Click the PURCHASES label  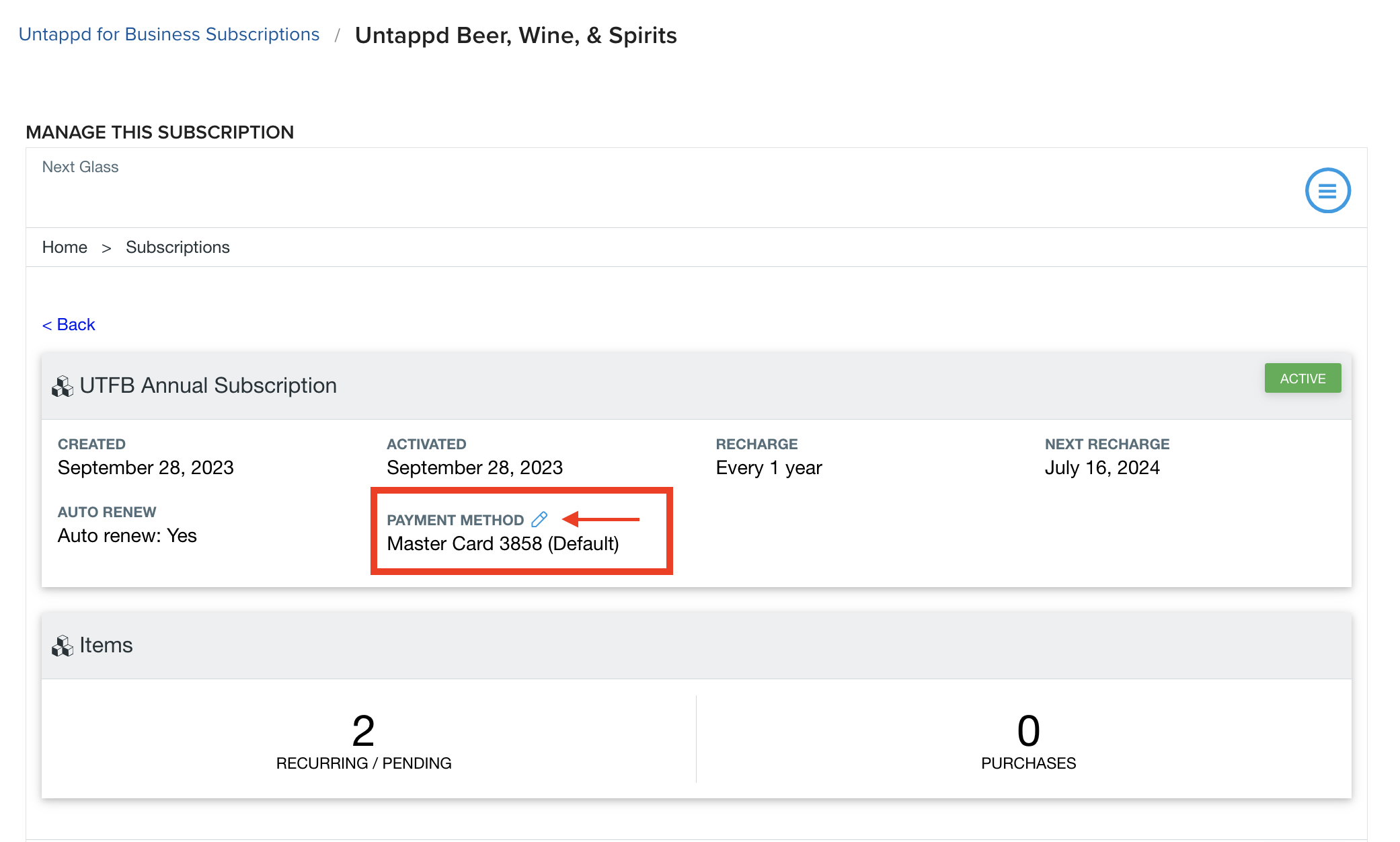[x=1028, y=763]
